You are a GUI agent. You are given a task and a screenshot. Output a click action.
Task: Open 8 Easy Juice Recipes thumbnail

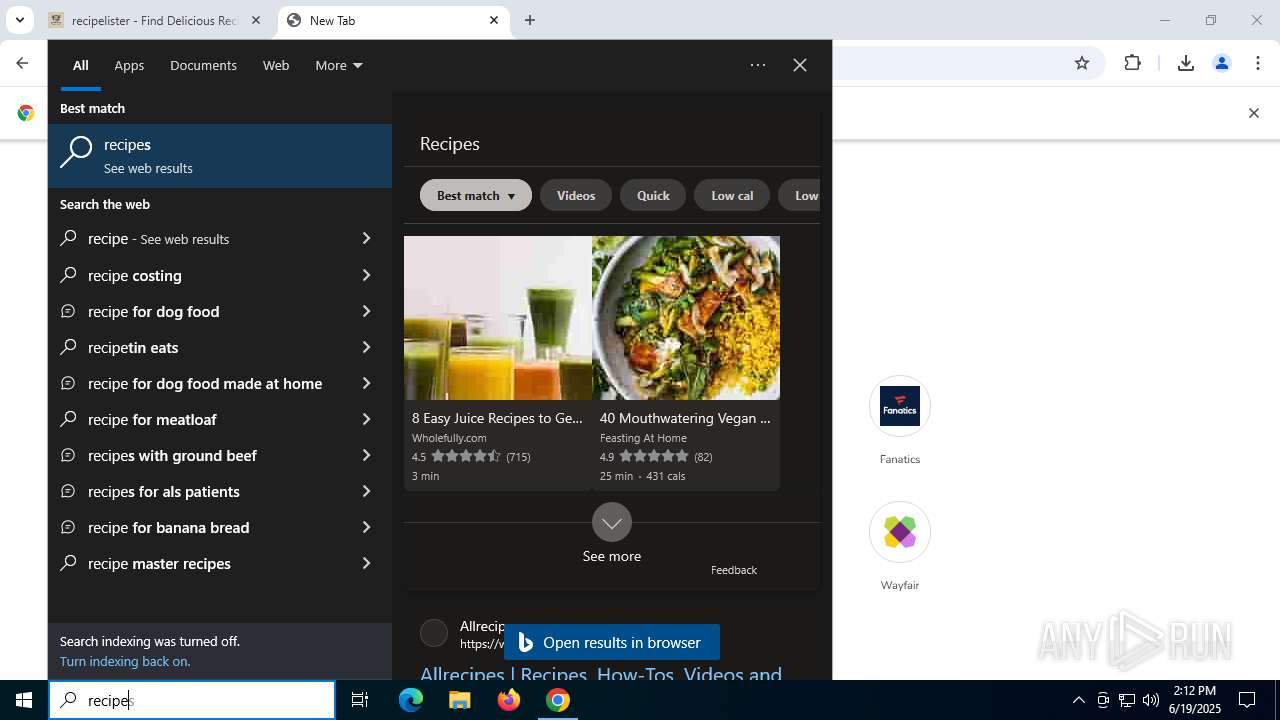[498, 318]
